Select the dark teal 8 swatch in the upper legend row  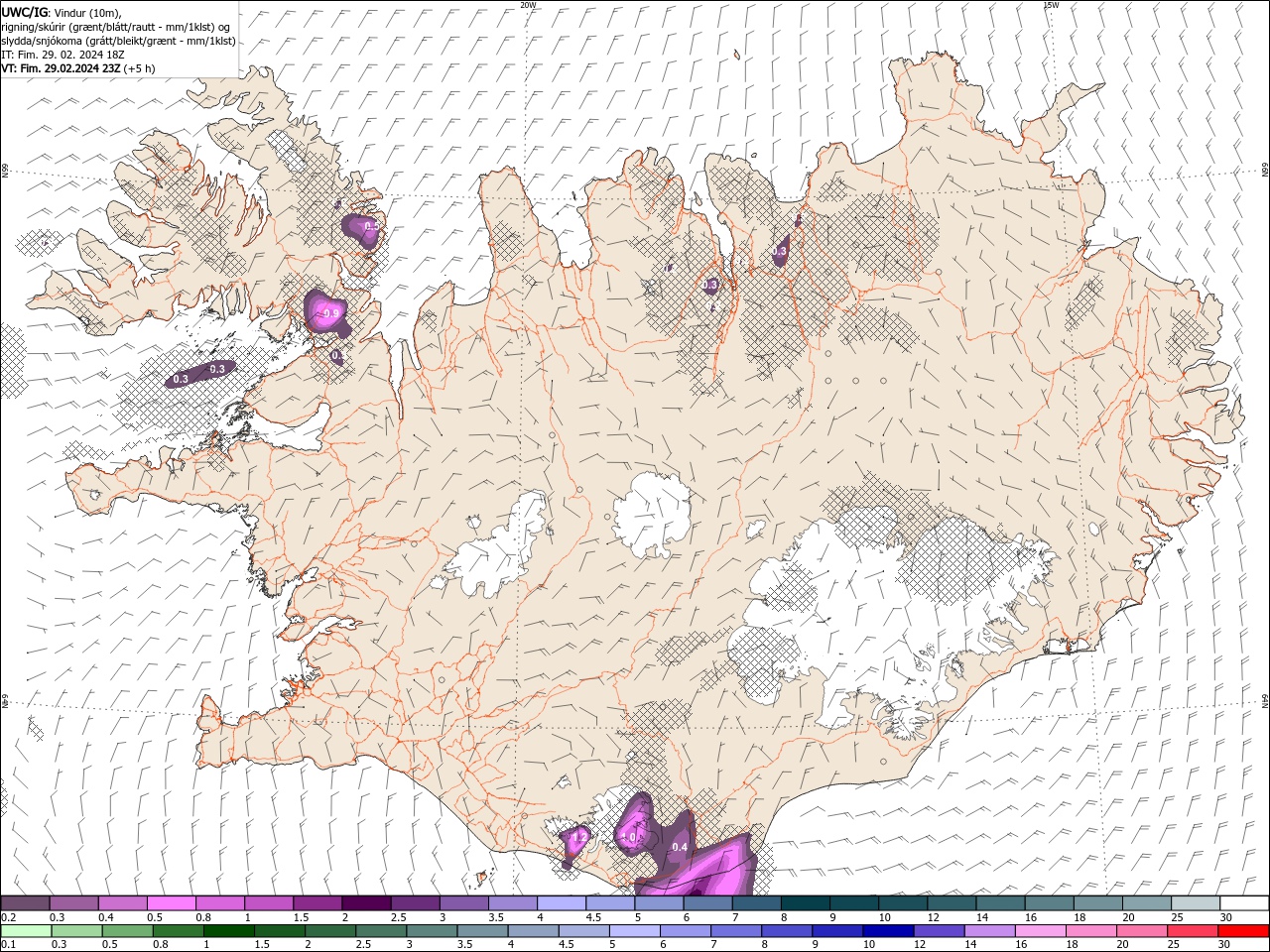coord(805,902)
